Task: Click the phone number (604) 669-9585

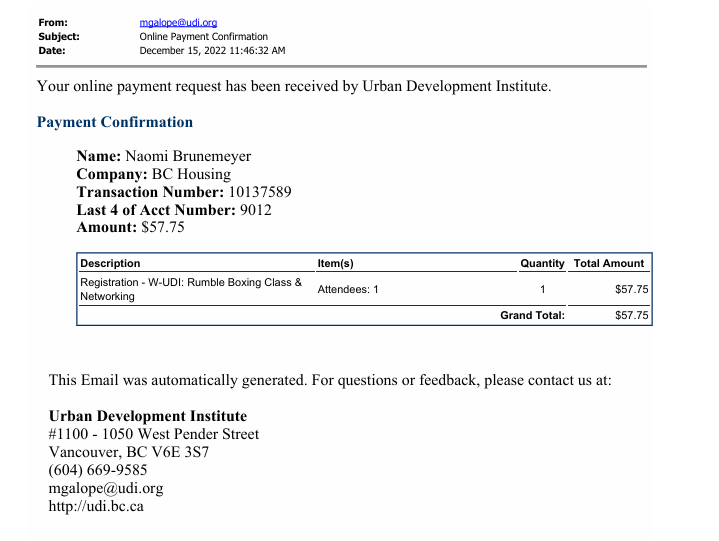Action: 98,470
